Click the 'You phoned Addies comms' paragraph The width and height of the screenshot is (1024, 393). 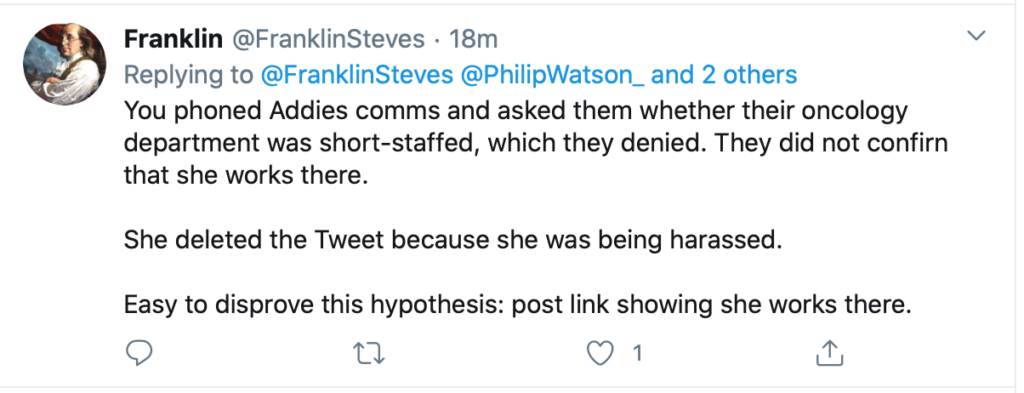[x=536, y=142]
